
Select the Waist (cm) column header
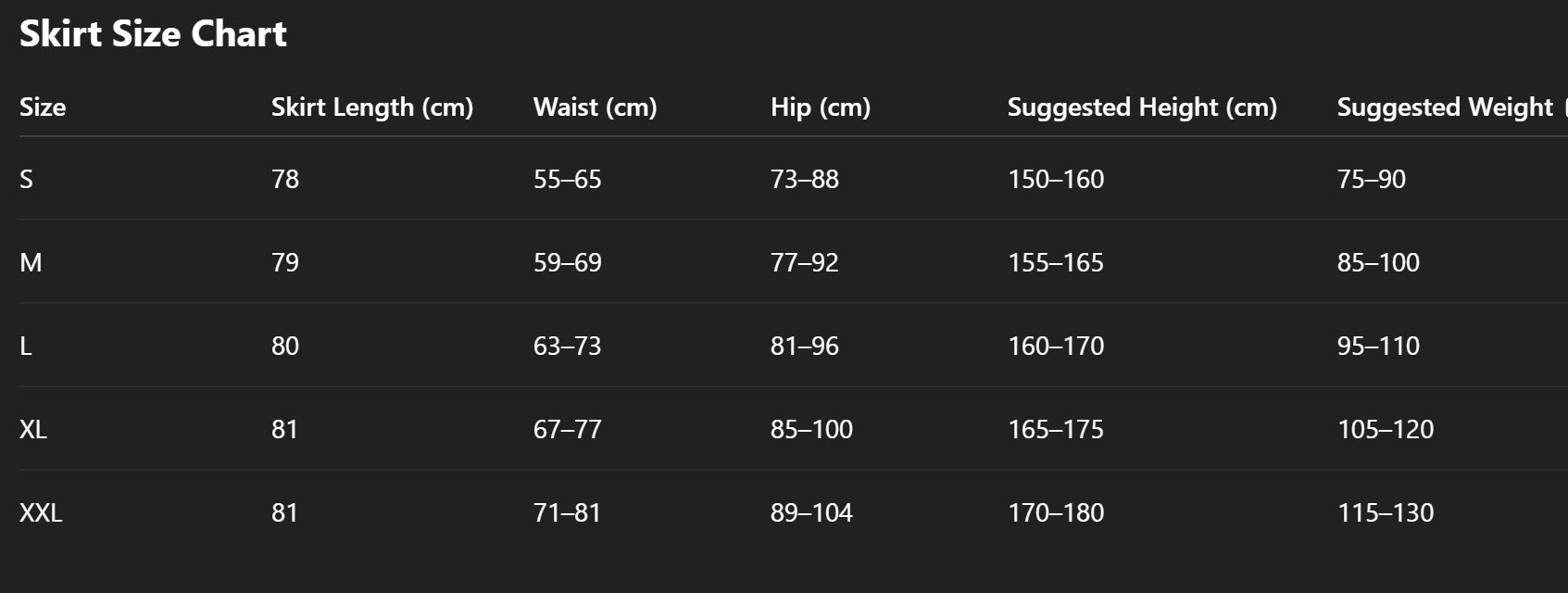[595, 107]
